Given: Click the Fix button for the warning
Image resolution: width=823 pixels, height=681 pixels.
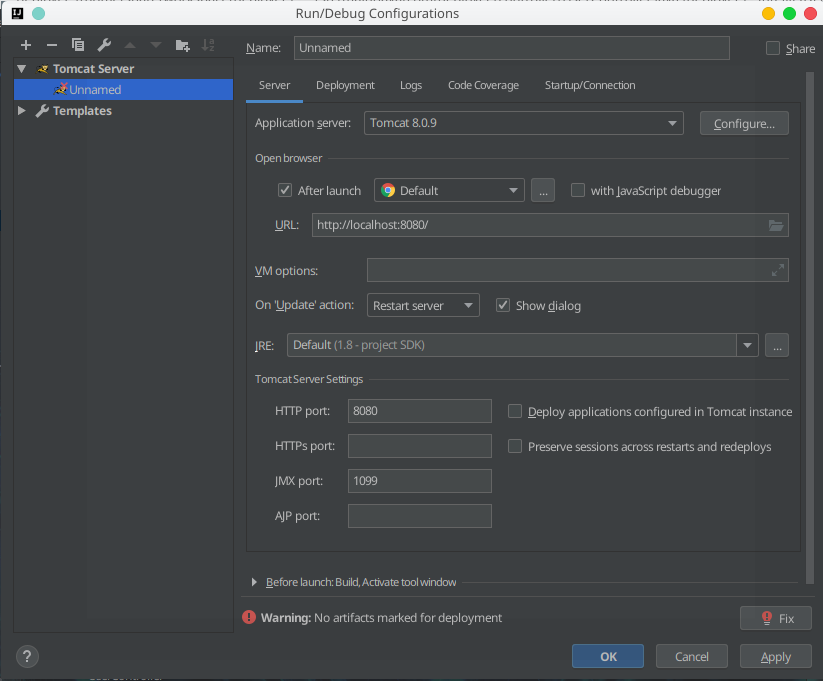Looking at the screenshot, I should tap(776, 618).
